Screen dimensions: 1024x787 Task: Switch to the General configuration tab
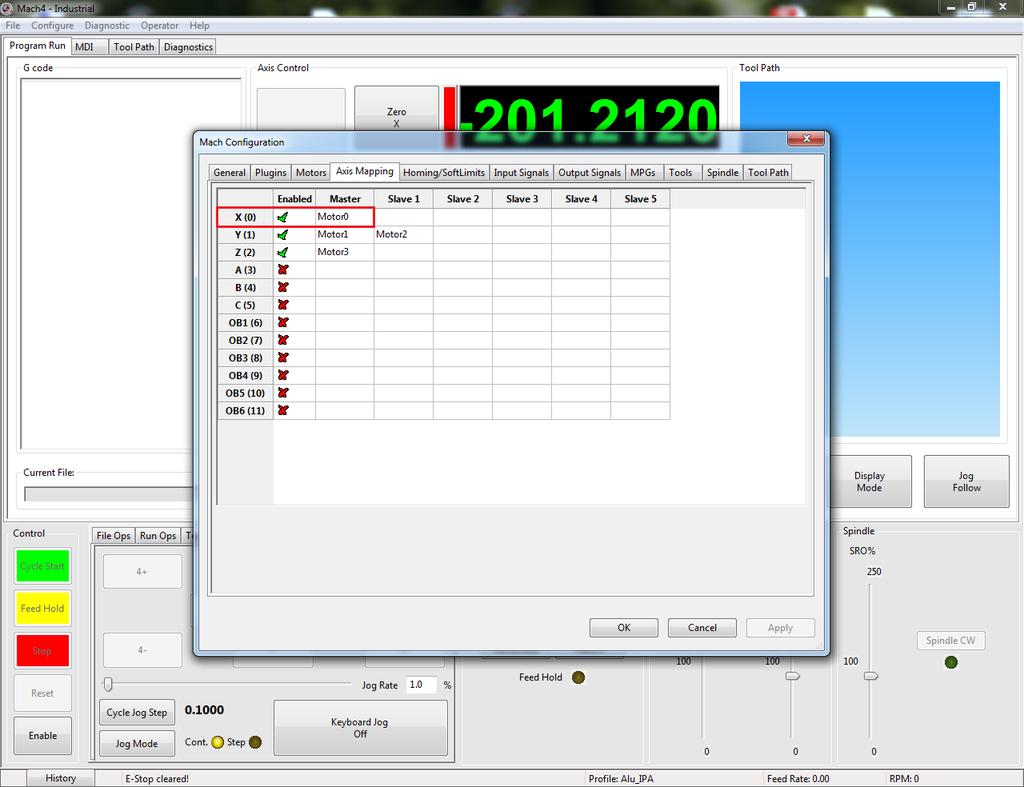pyautogui.click(x=229, y=172)
